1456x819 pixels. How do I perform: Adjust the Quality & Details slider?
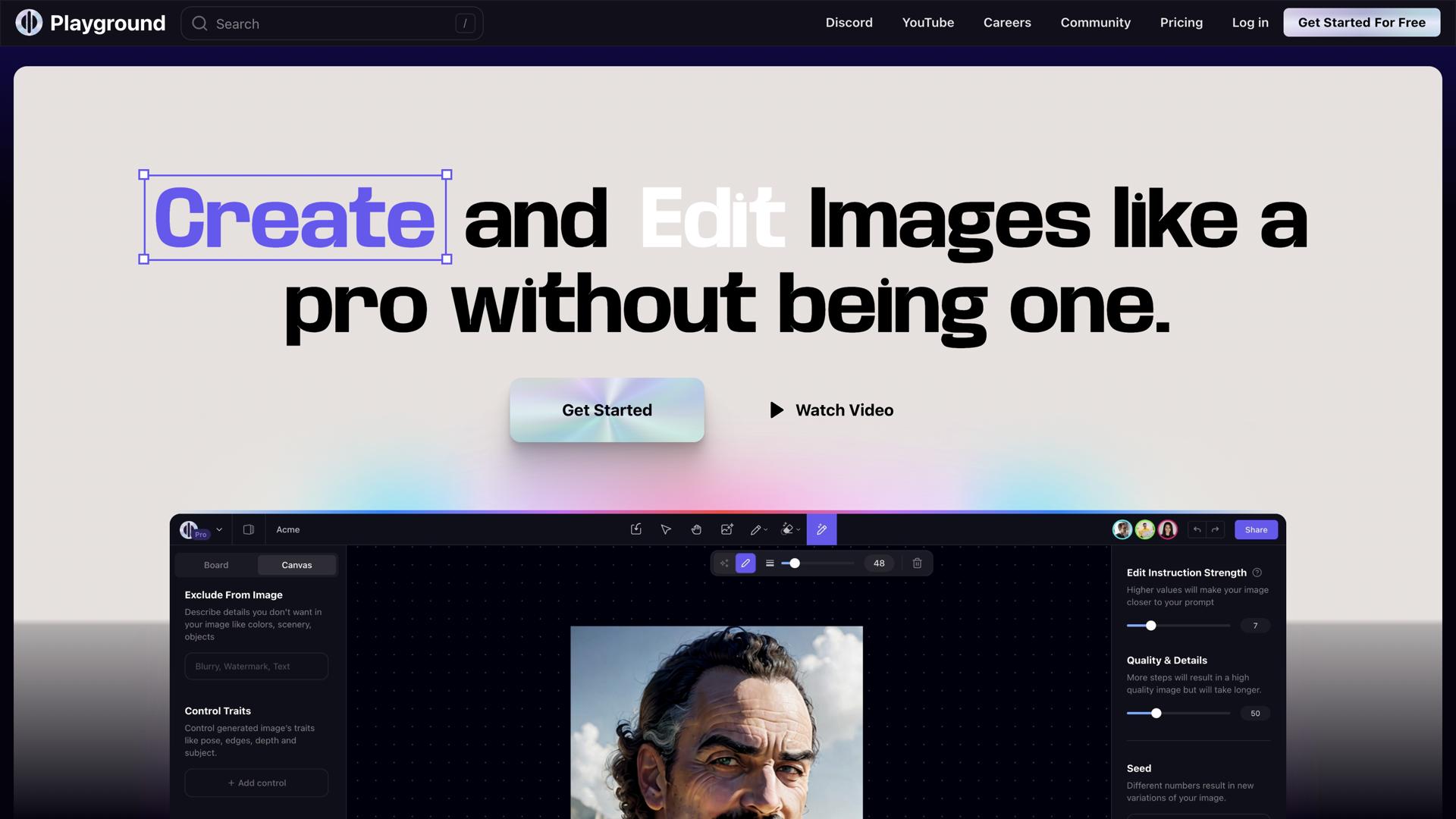click(1156, 713)
